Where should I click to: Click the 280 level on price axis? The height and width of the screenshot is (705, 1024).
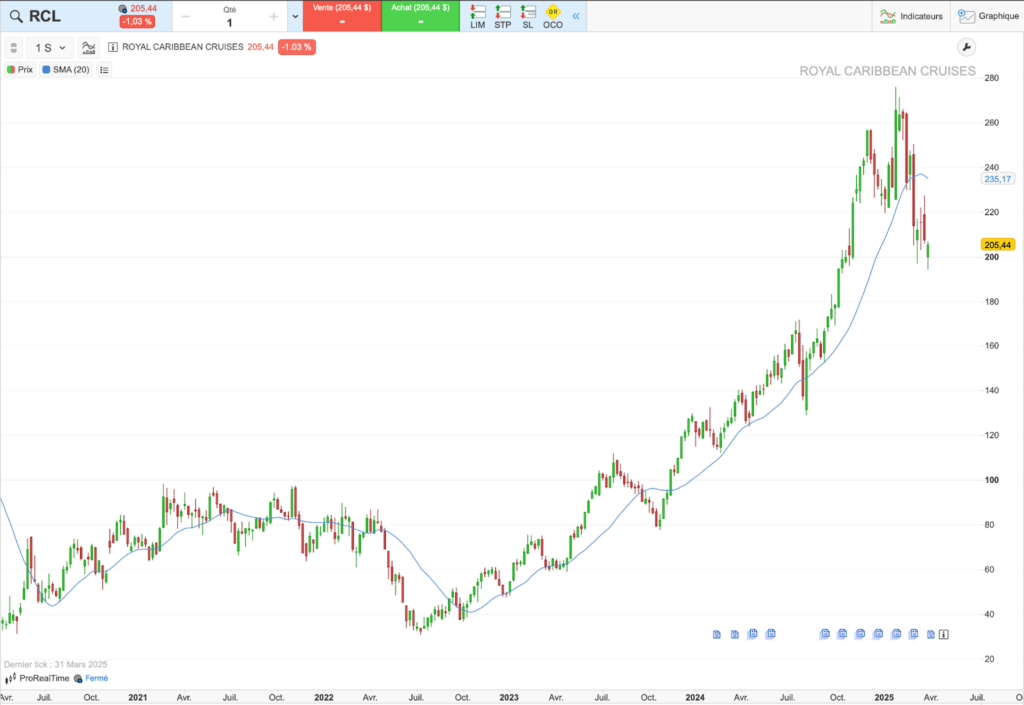(x=991, y=78)
